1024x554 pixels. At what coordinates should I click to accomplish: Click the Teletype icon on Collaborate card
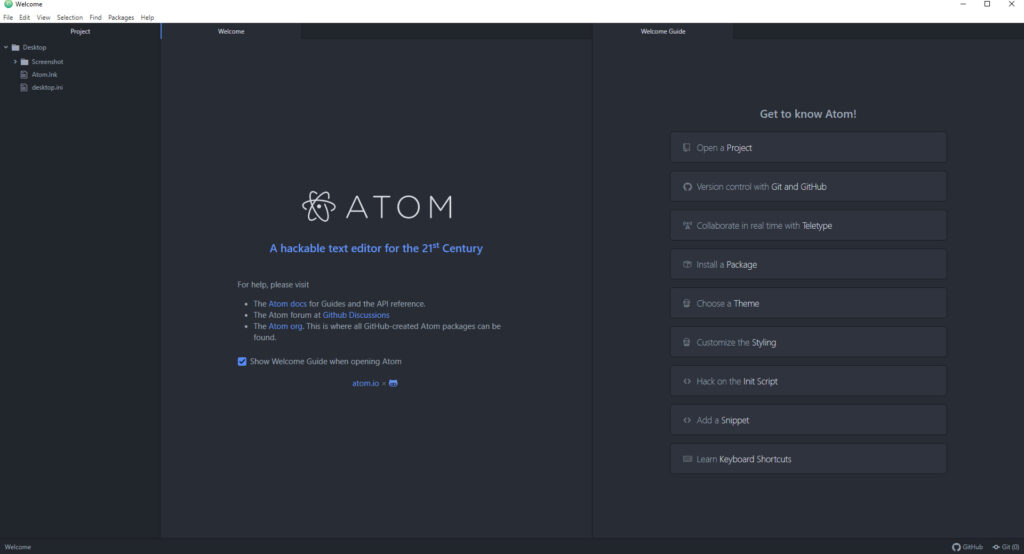[687, 225]
